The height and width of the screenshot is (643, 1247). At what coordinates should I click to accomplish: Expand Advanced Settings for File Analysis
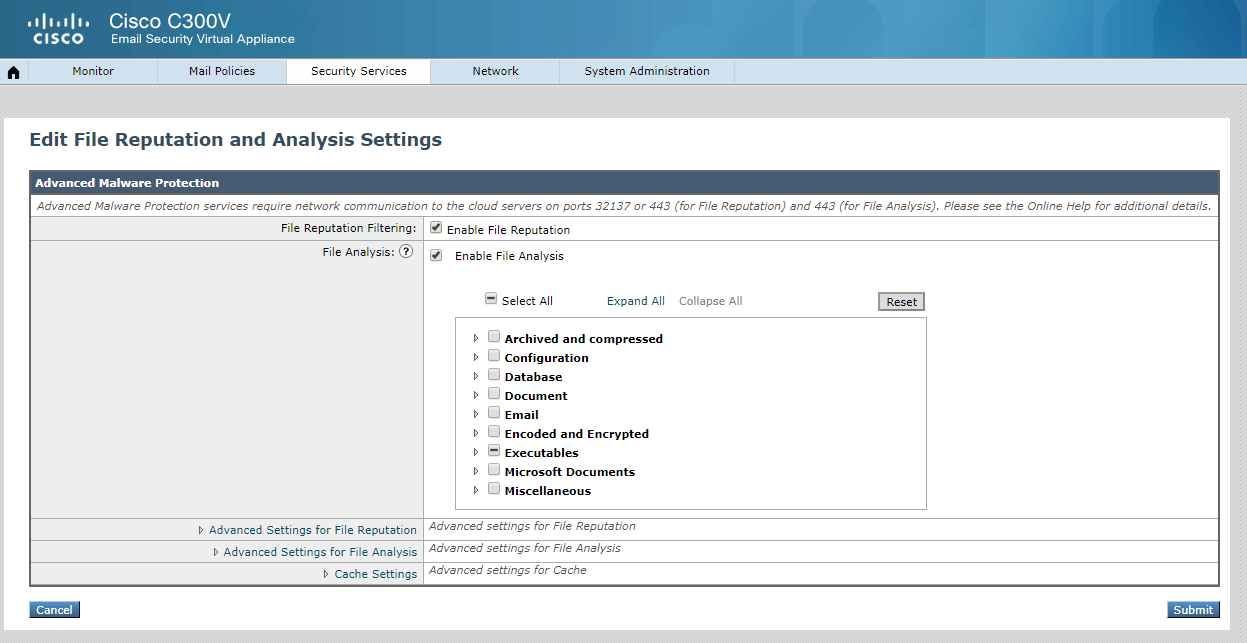(x=315, y=552)
